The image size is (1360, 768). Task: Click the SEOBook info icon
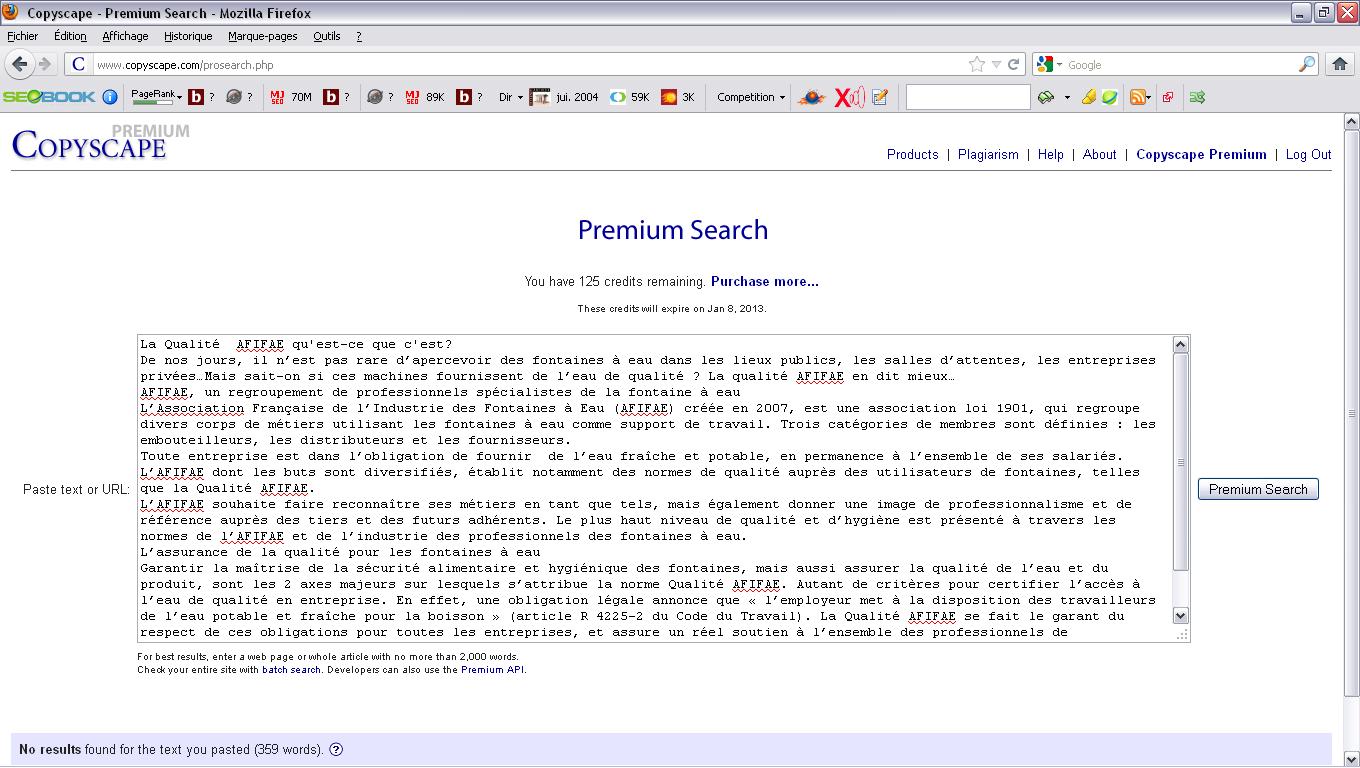pyautogui.click(x=110, y=97)
